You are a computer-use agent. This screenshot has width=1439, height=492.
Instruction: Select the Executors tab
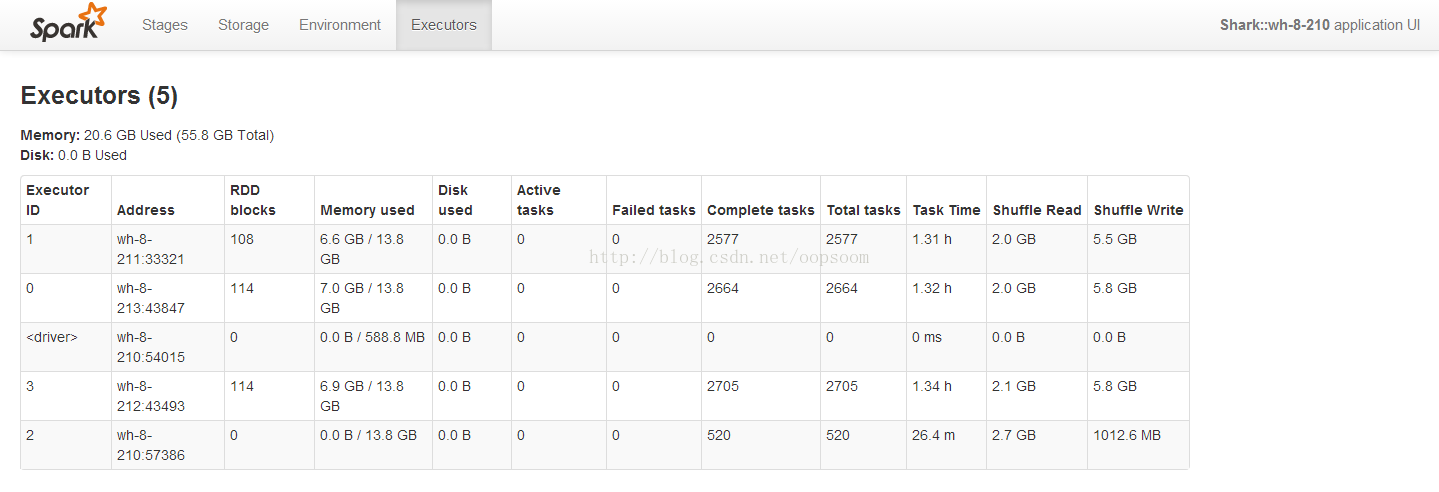444,25
